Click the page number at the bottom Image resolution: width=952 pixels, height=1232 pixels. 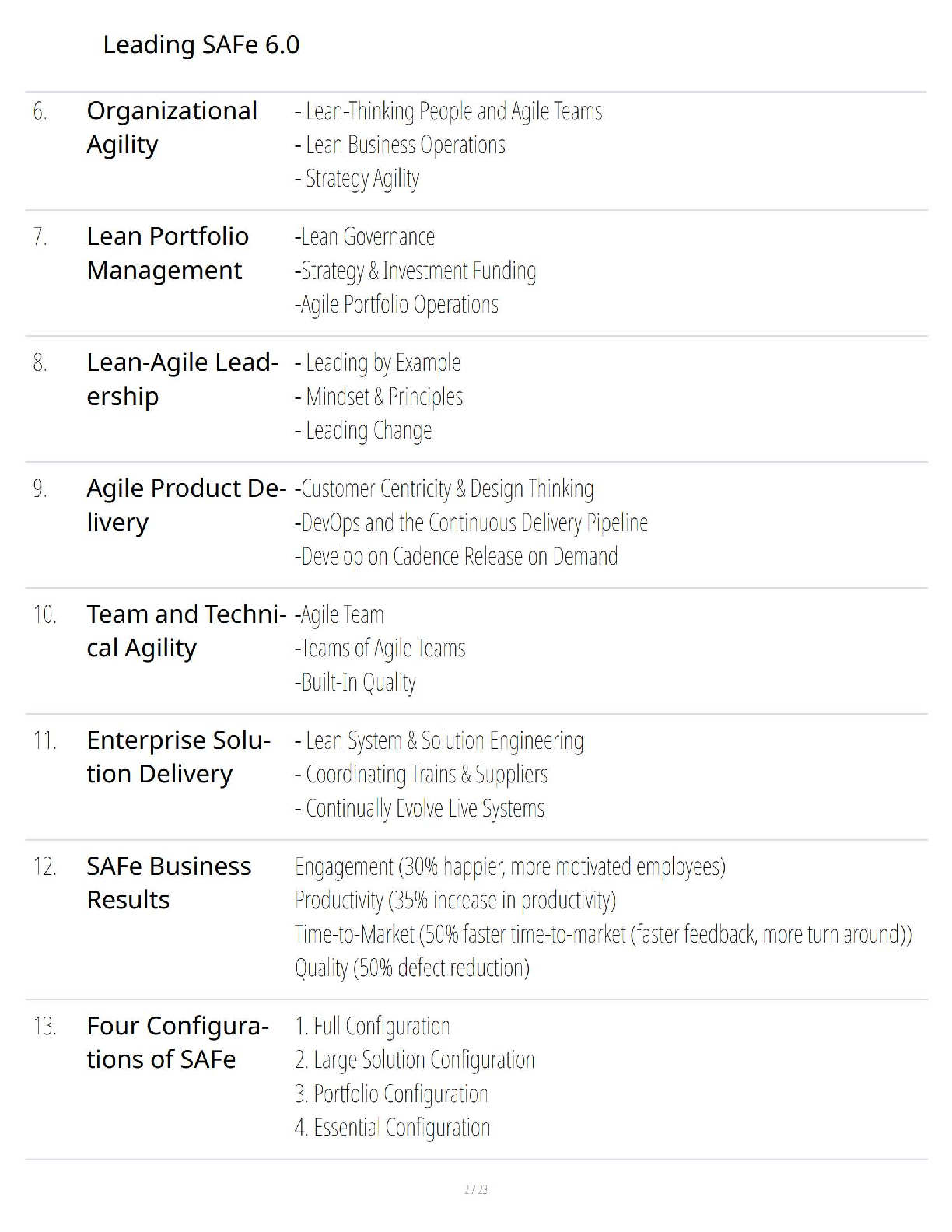(x=475, y=1189)
